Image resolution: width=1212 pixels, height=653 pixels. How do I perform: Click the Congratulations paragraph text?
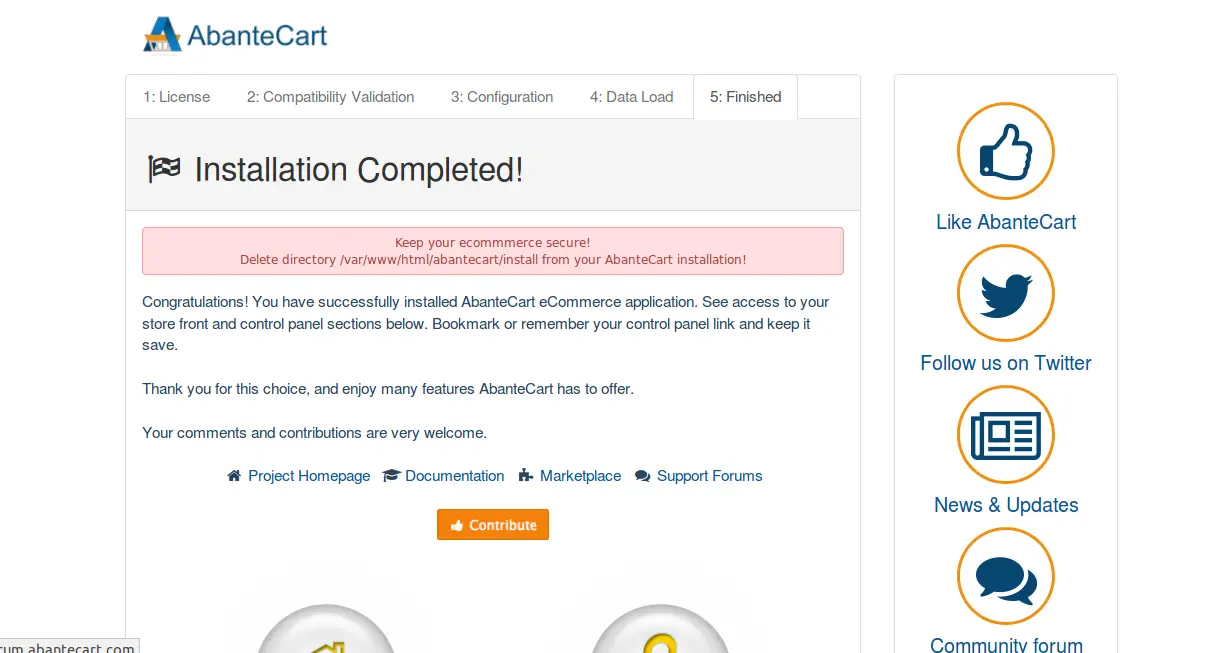486,323
